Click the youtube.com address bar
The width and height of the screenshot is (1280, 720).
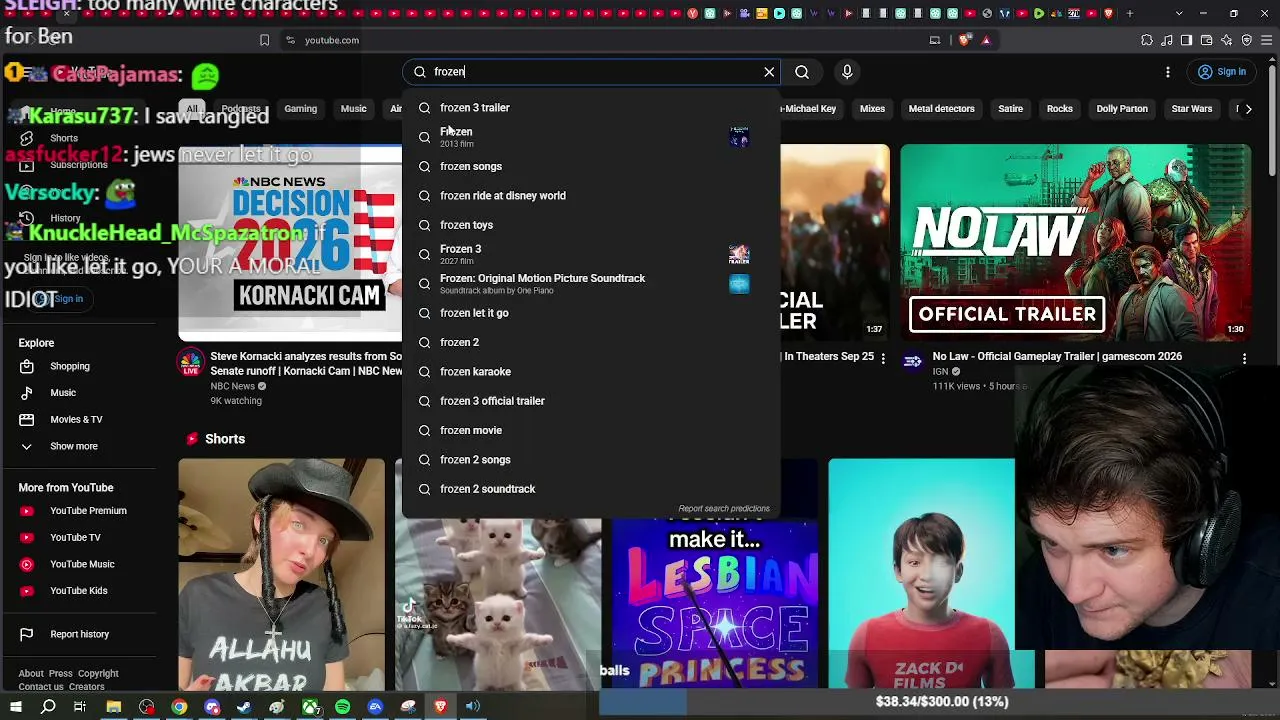[600, 40]
